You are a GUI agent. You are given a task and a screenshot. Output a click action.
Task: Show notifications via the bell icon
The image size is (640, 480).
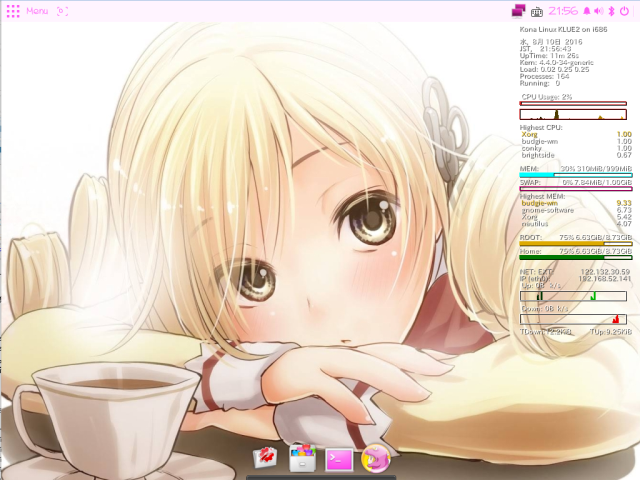click(x=587, y=11)
